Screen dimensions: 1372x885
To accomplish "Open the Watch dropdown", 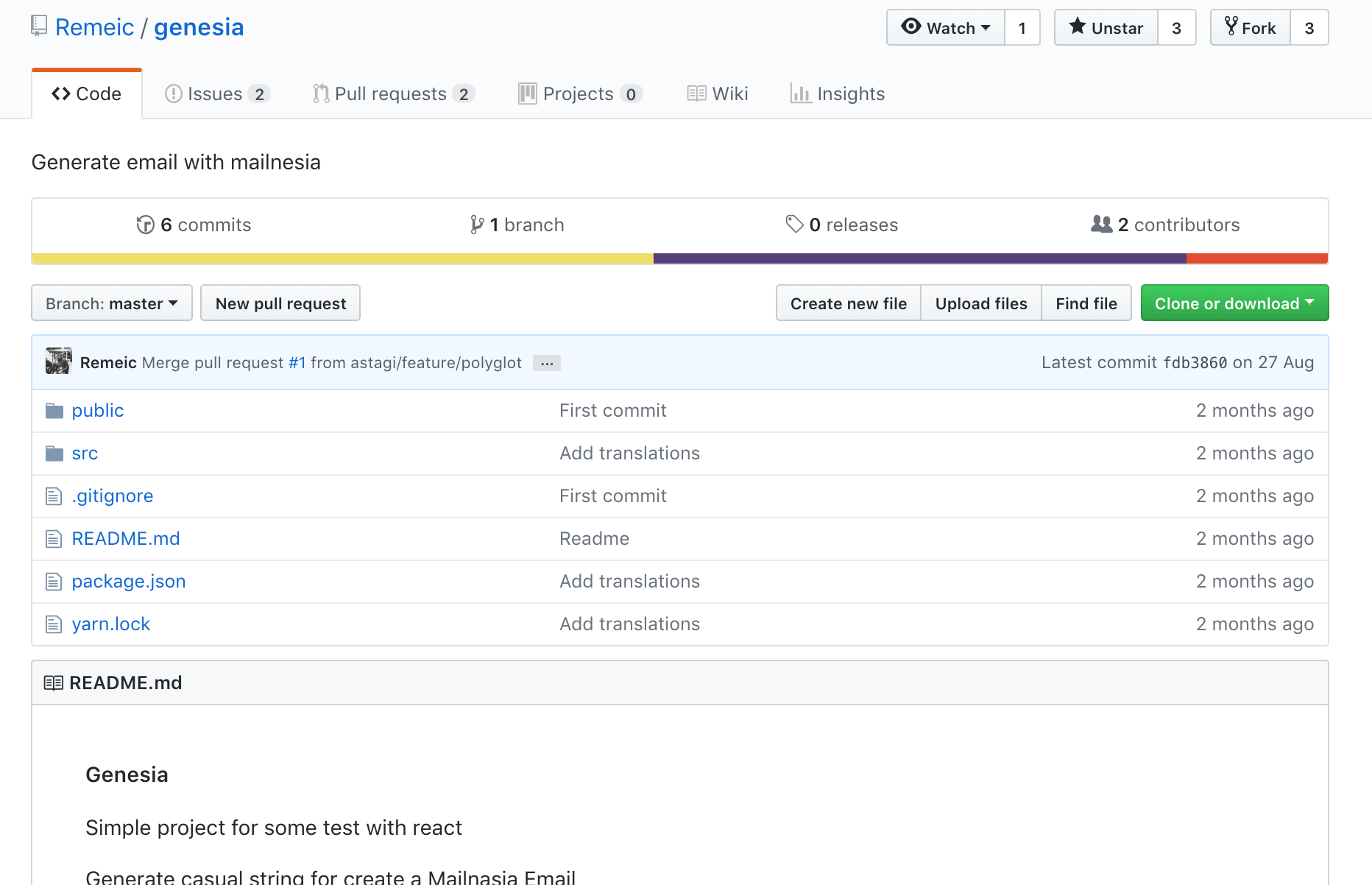I will (946, 28).
